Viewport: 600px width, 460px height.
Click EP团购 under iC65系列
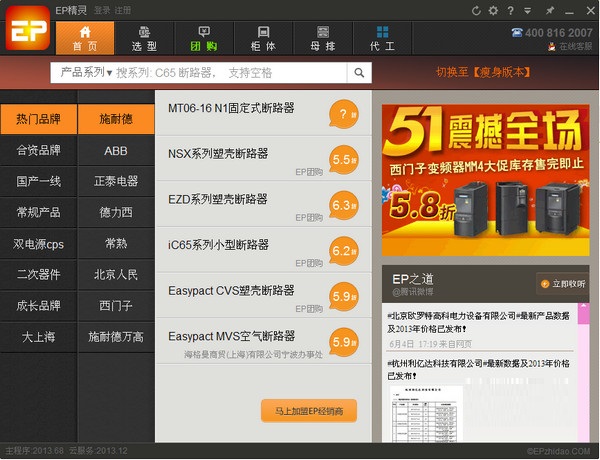[x=309, y=263]
